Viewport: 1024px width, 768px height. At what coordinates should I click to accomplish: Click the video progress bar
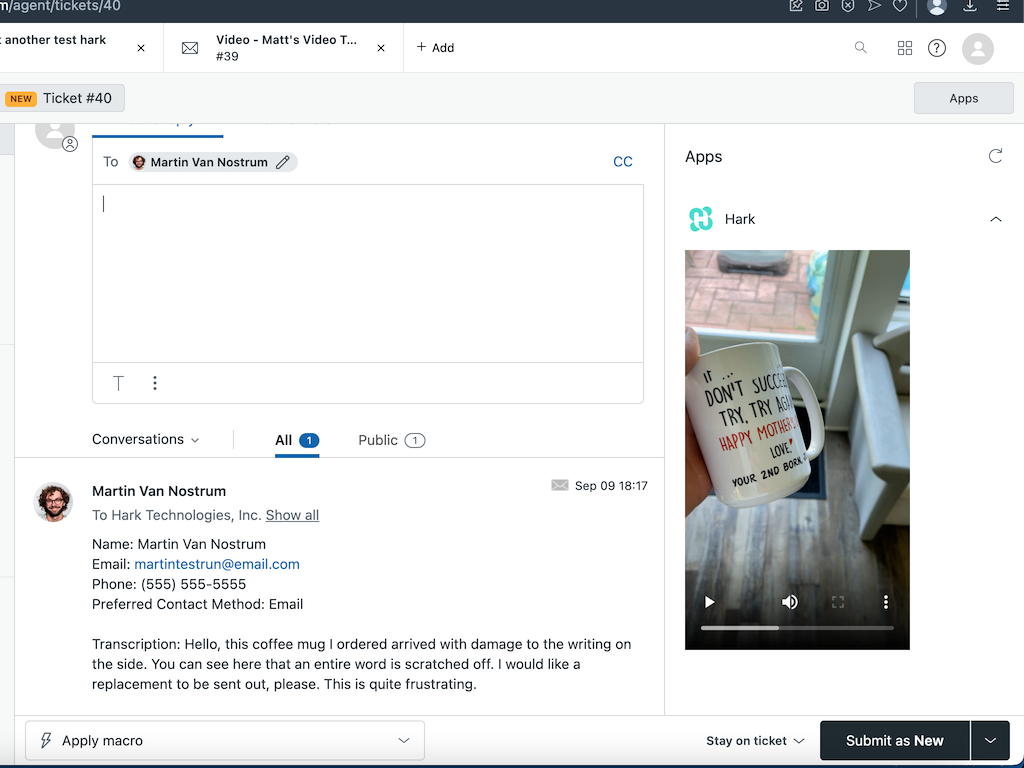click(797, 628)
